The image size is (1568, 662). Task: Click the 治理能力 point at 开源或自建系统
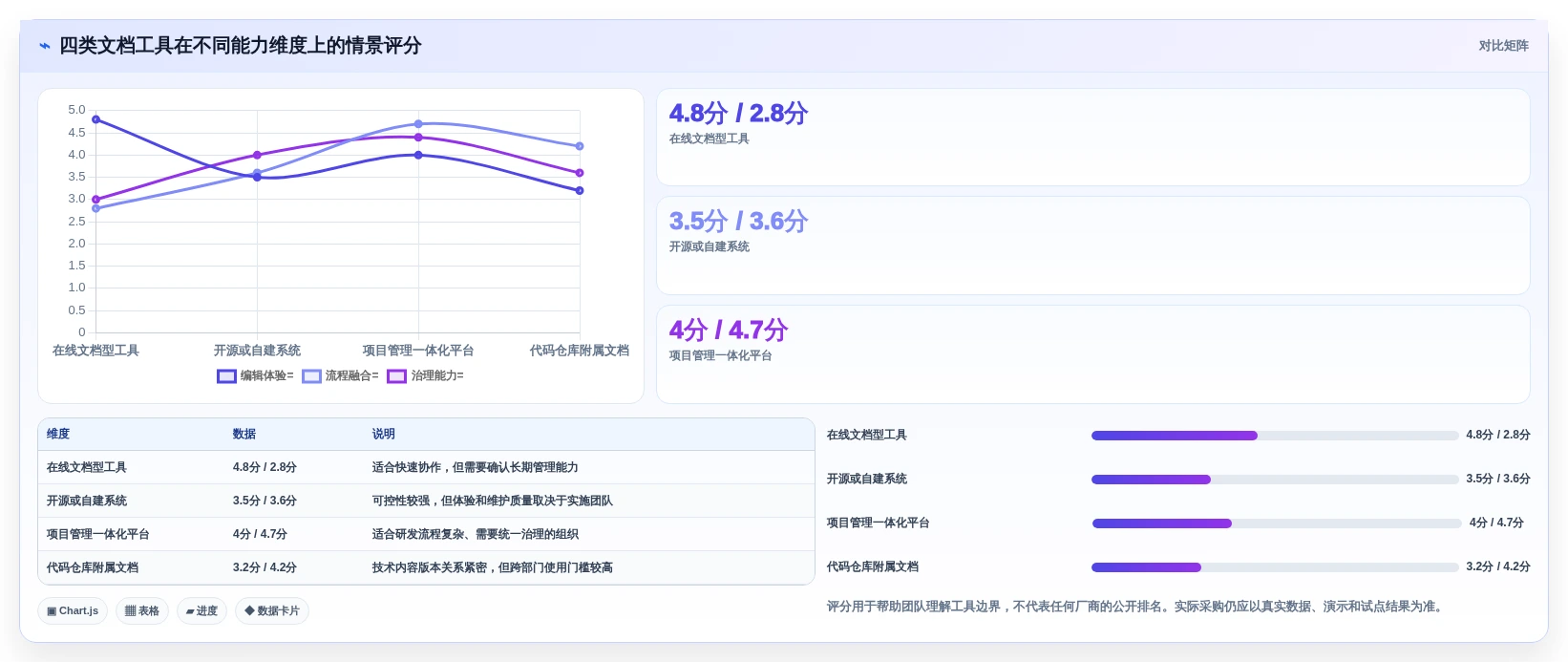tap(257, 155)
